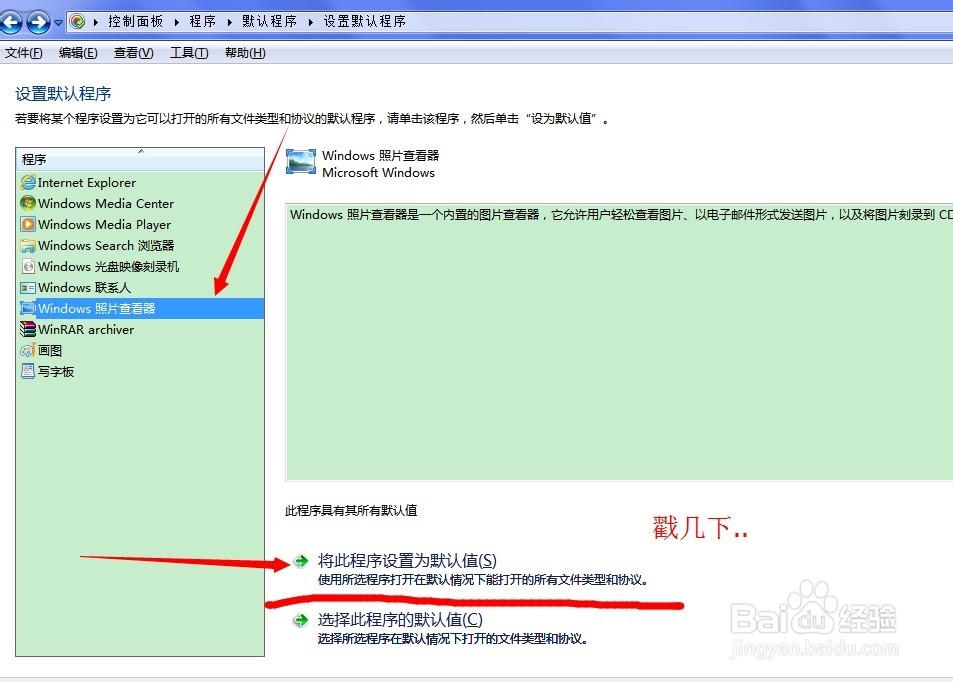This screenshot has height=682, width=953.
Task: Click the Forward navigation arrow button
Action: pos(38,22)
